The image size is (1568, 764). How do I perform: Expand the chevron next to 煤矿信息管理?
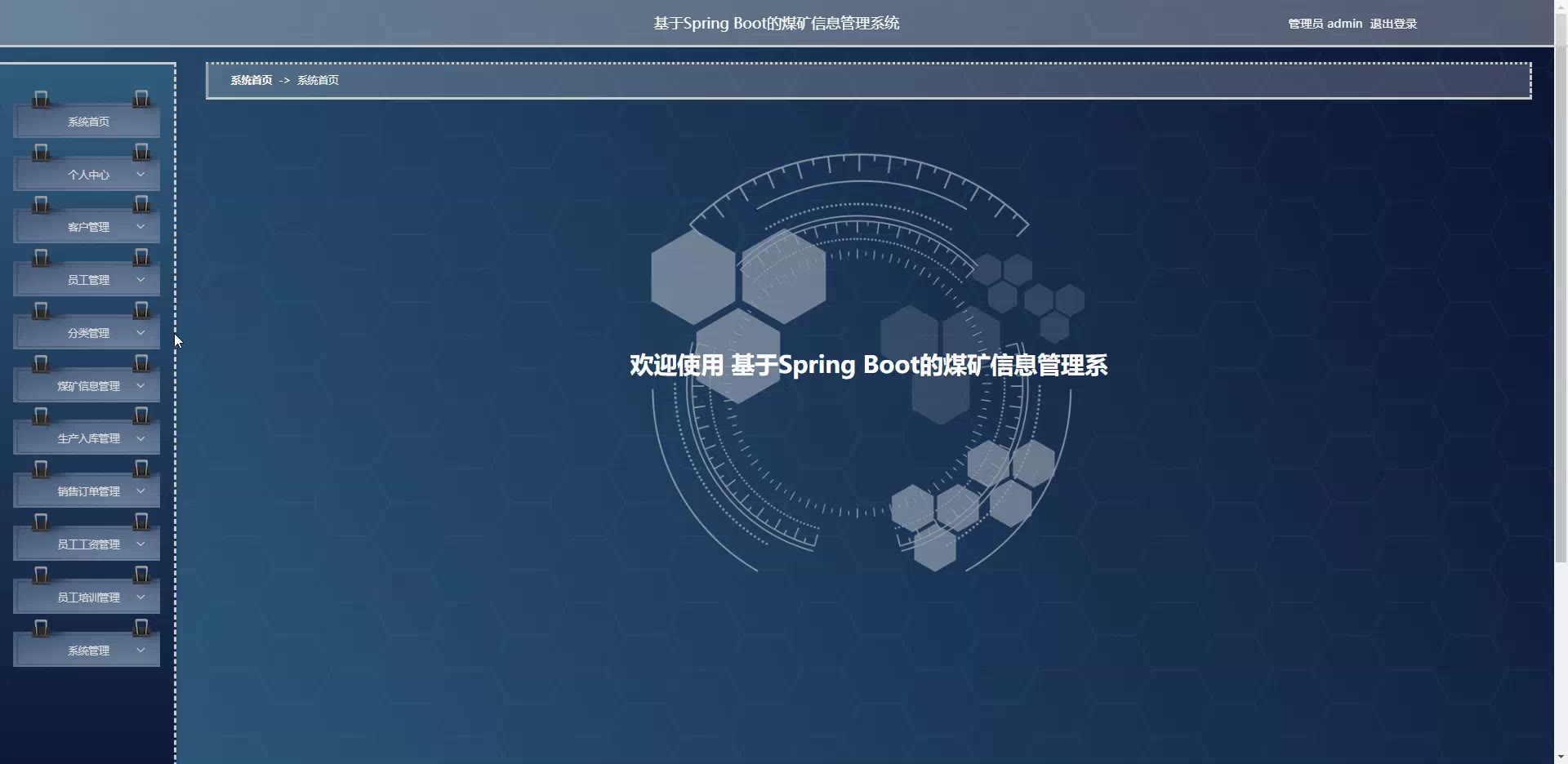point(140,386)
